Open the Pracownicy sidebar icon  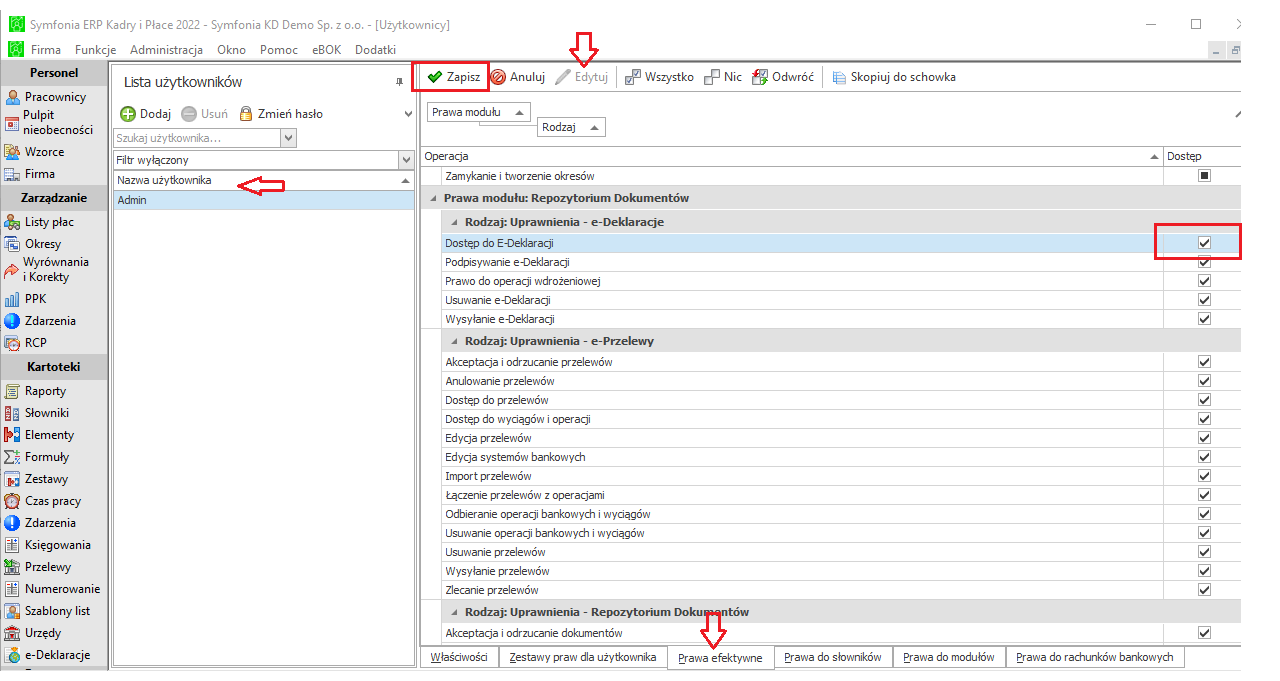13,97
